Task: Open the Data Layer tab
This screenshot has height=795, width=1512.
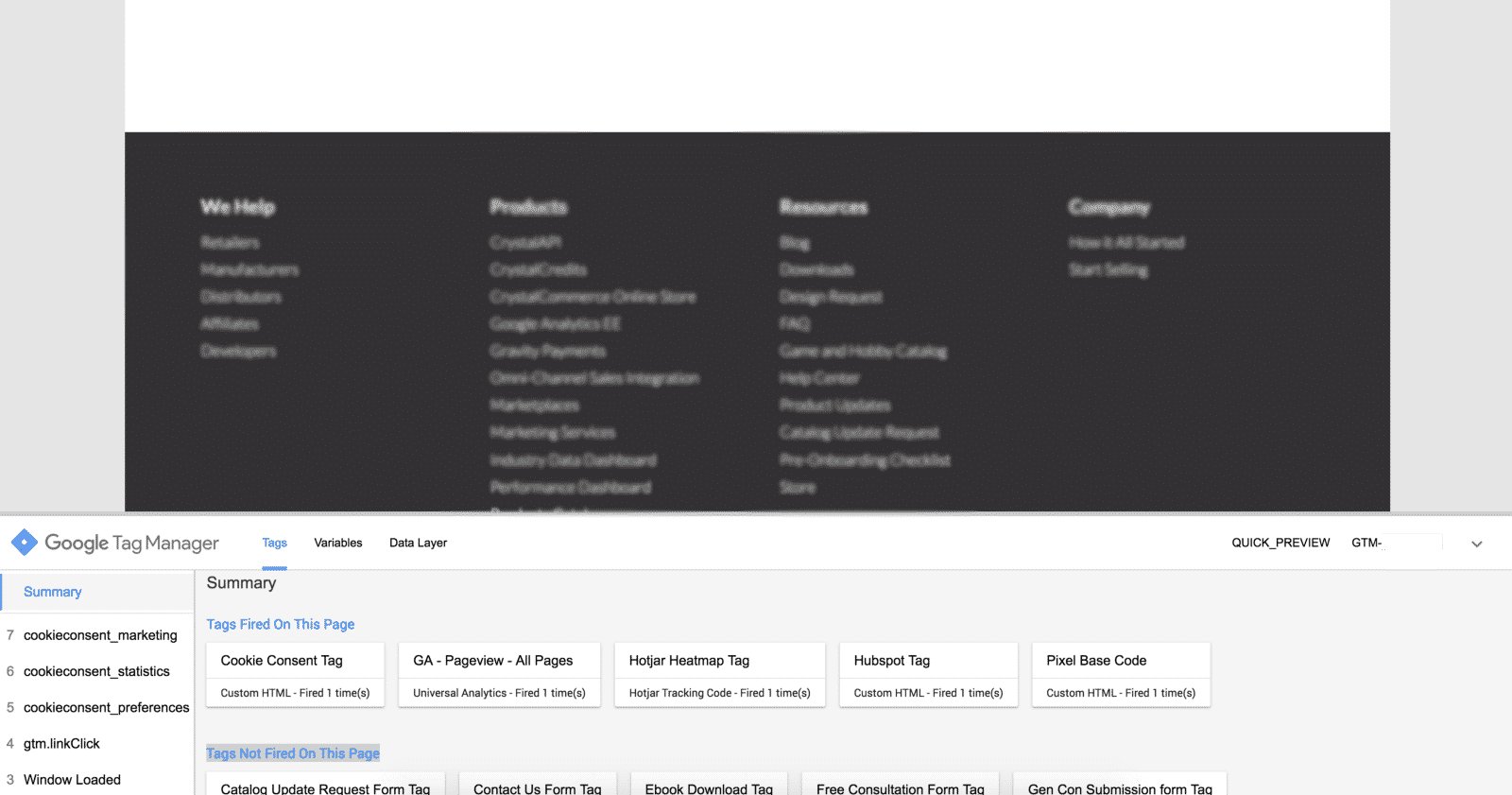Action: pyautogui.click(x=418, y=543)
